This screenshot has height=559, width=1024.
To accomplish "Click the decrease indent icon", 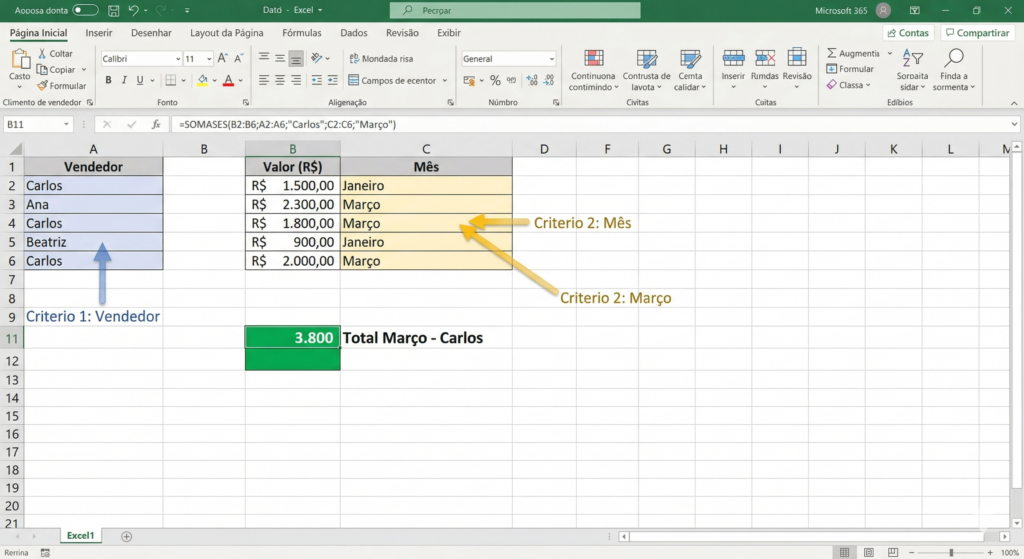I will 317,80.
